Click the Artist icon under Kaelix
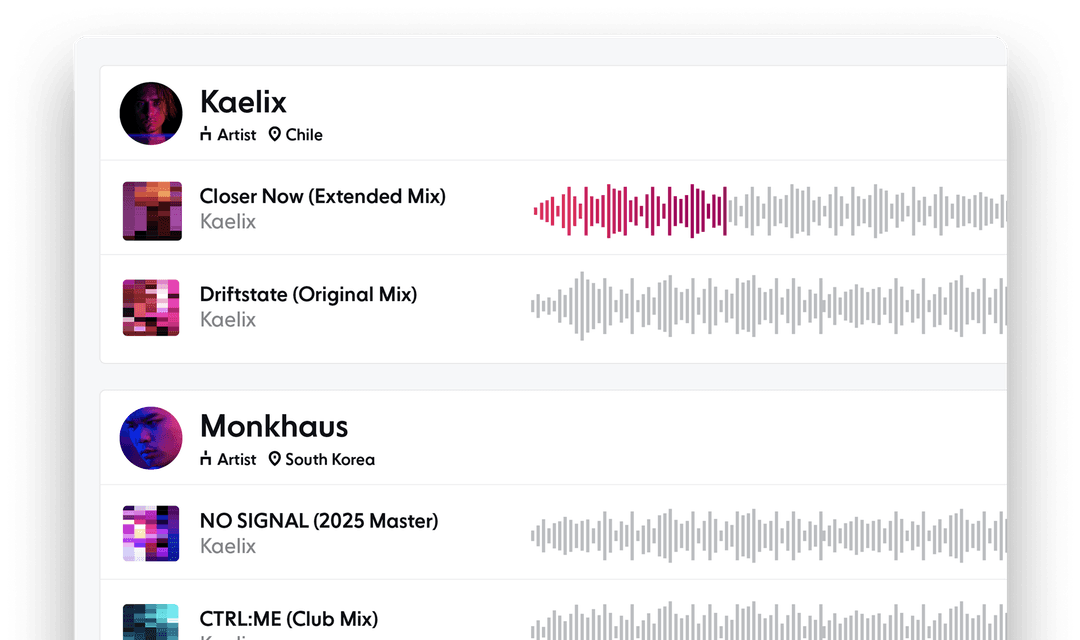 (x=206, y=135)
